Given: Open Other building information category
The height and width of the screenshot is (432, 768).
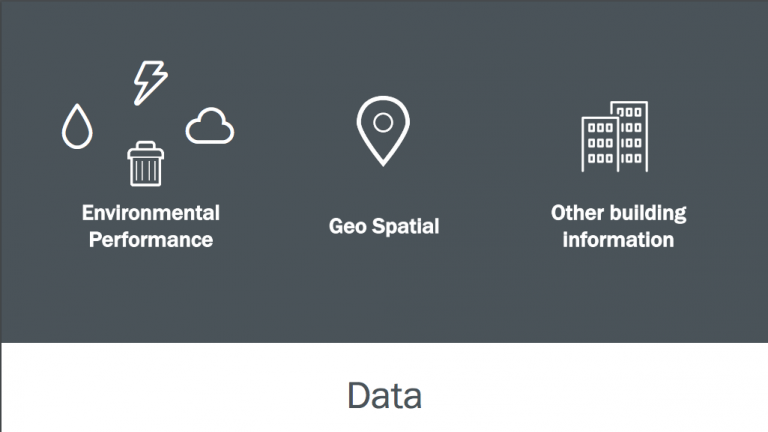Looking at the screenshot, I should coord(618,226).
